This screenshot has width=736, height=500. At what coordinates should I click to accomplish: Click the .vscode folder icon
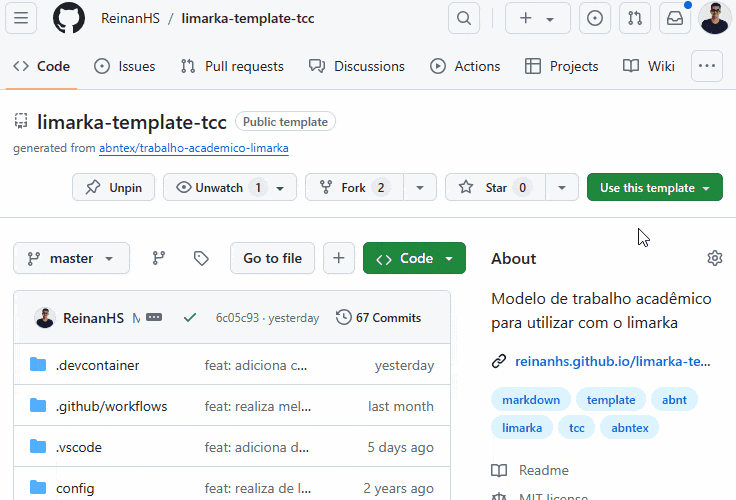38,446
